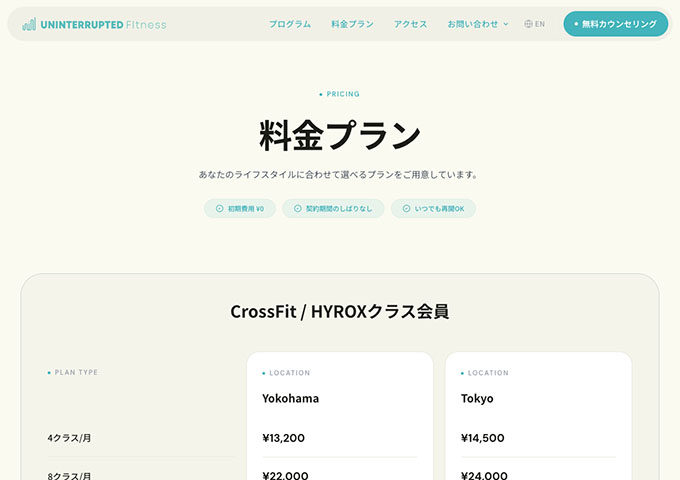The image size is (680, 480).
Task: Click the 無料カウンセリング button
Action: point(616,24)
